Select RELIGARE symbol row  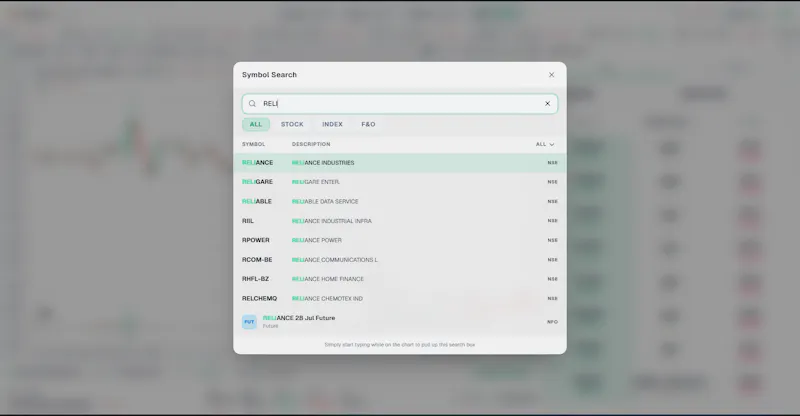399,182
